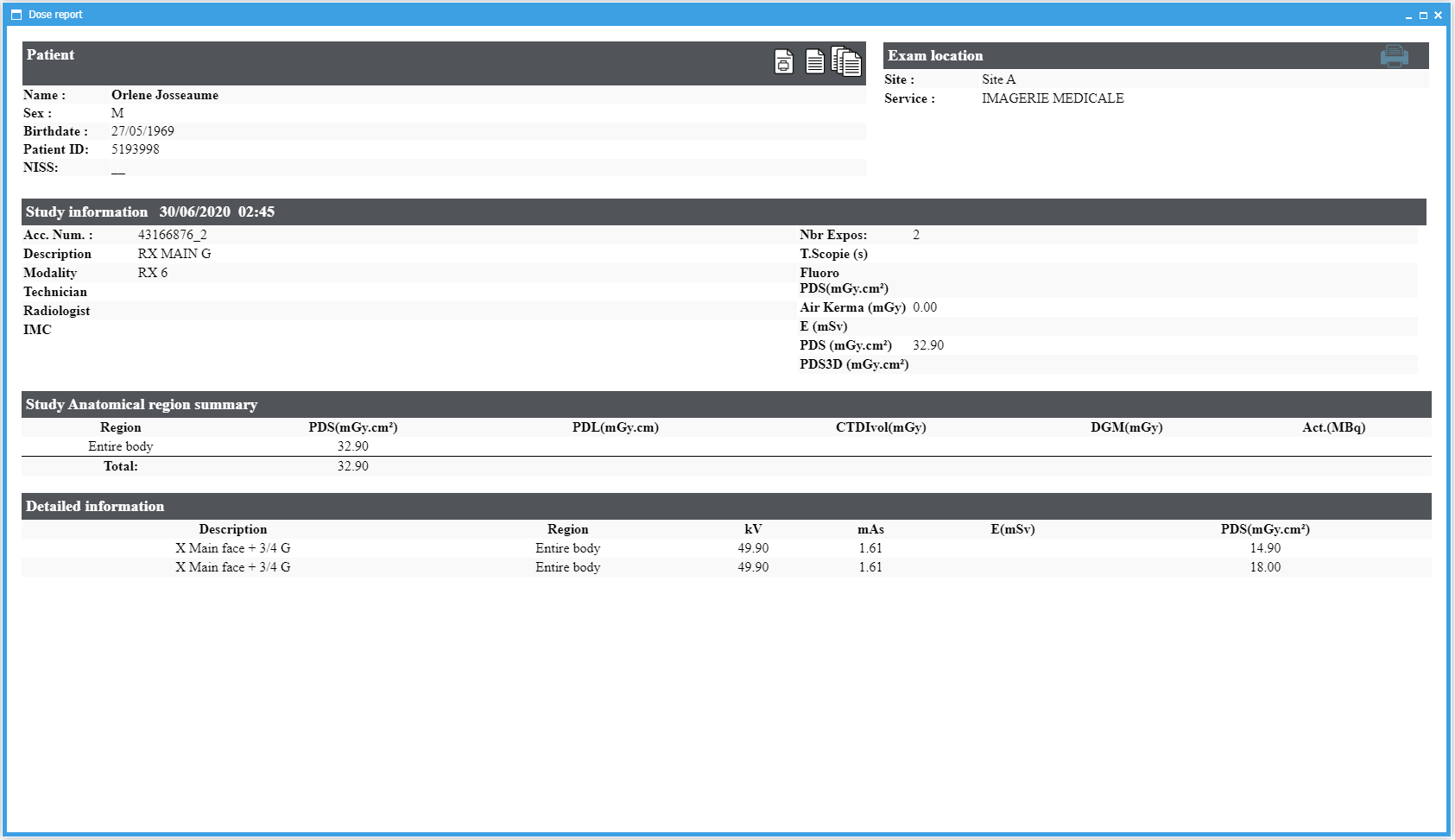Click patient name Orlene Josseaume
This screenshot has height=840, width=1455.
[165, 95]
